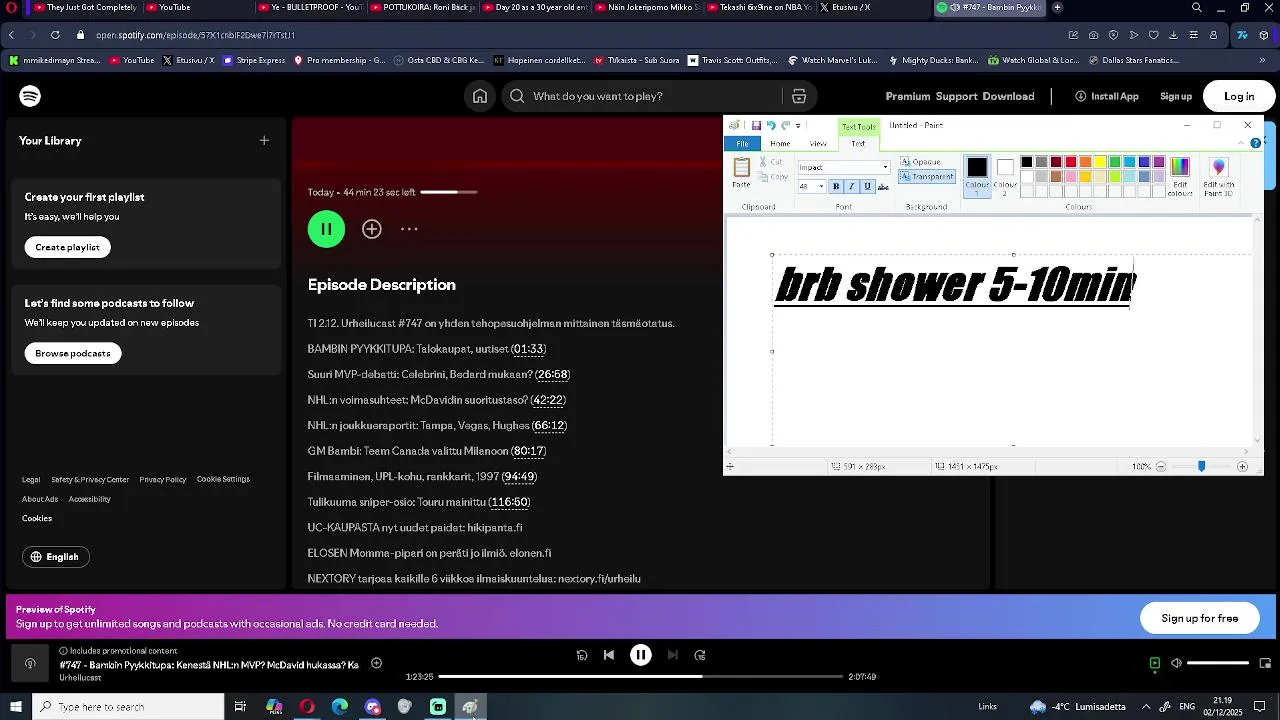The image size is (1280, 720).
Task: Click Paint zoom slider handle
Action: (x=1201, y=467)
